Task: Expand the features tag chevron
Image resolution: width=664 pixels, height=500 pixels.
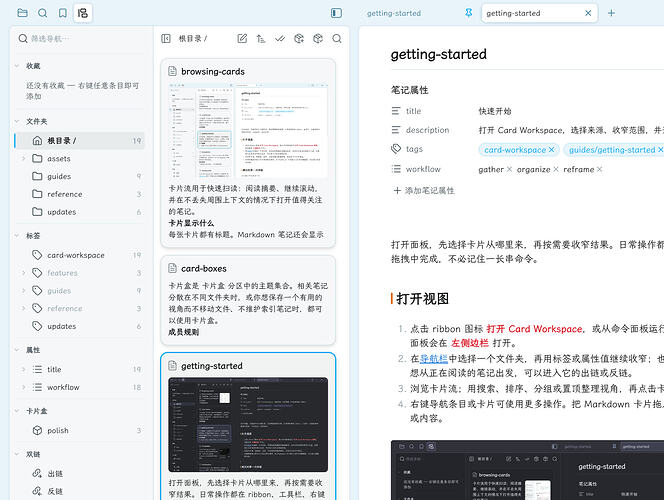Action: tap(24, 273)
